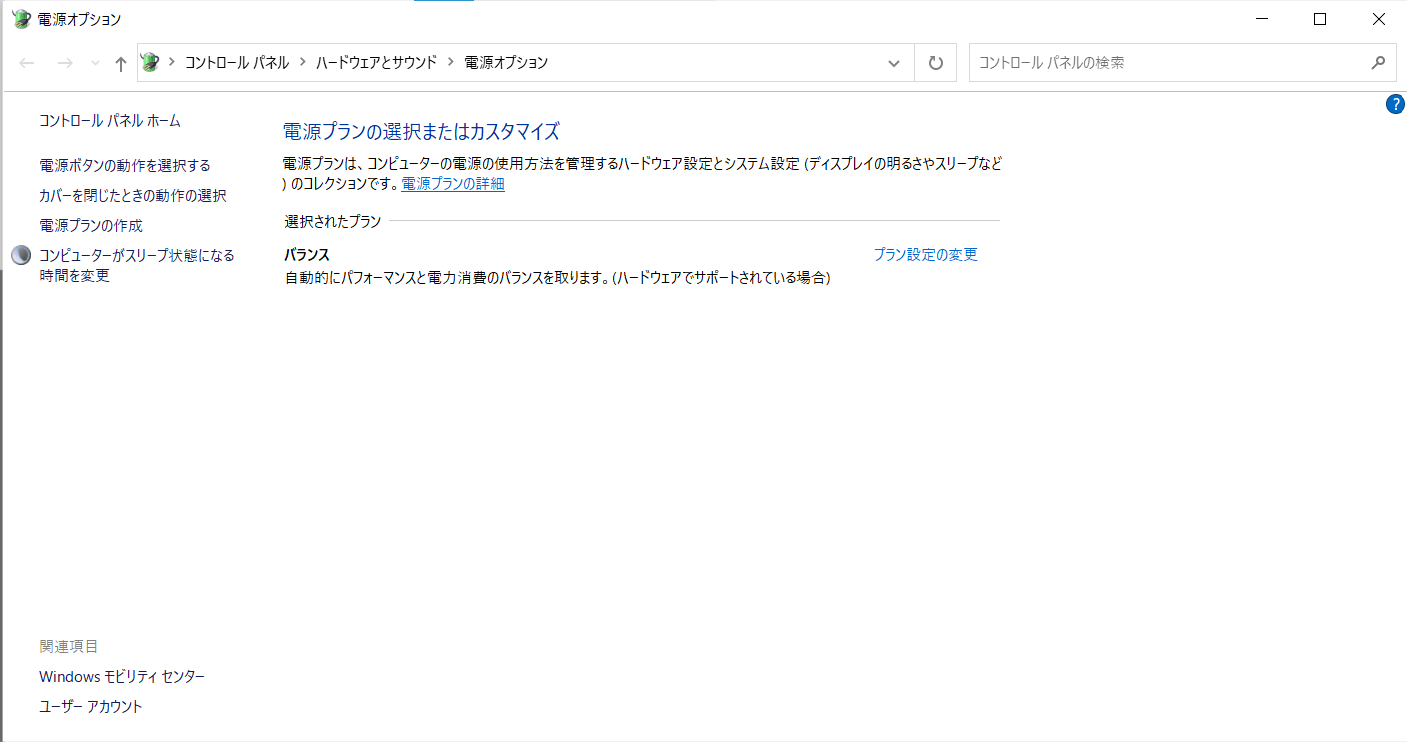Open ハードウェアとサウンド in the breadcrumb
The width and height of the screenshot is (1407, 742).
tap(376, 62)
